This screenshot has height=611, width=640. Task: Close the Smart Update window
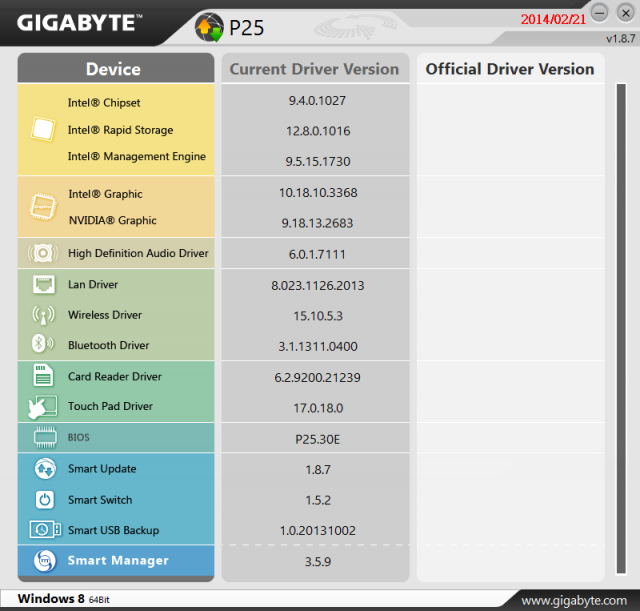(x=625, y=13)
